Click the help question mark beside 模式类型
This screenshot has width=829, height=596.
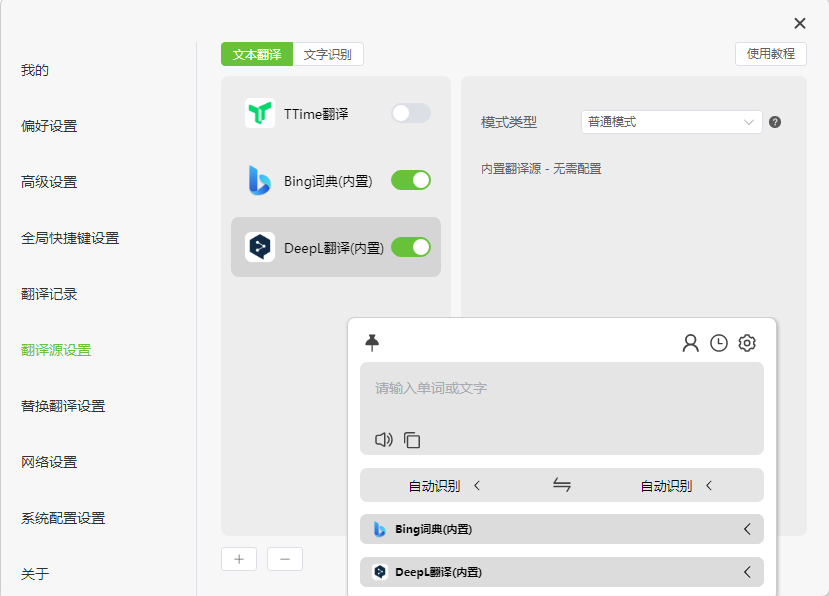coord(774,121)
